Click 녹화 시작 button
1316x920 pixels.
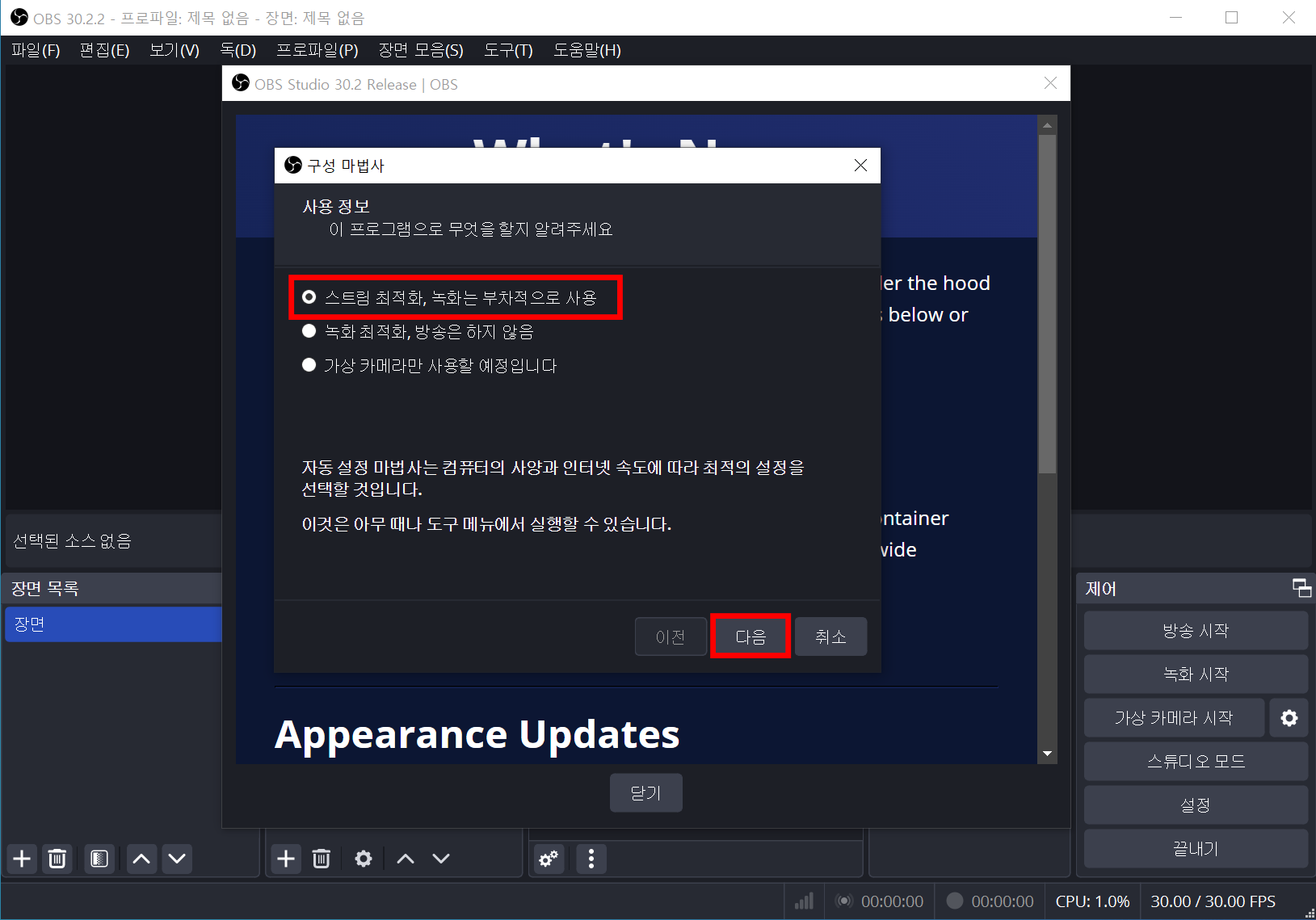(x=1196, y=674)
